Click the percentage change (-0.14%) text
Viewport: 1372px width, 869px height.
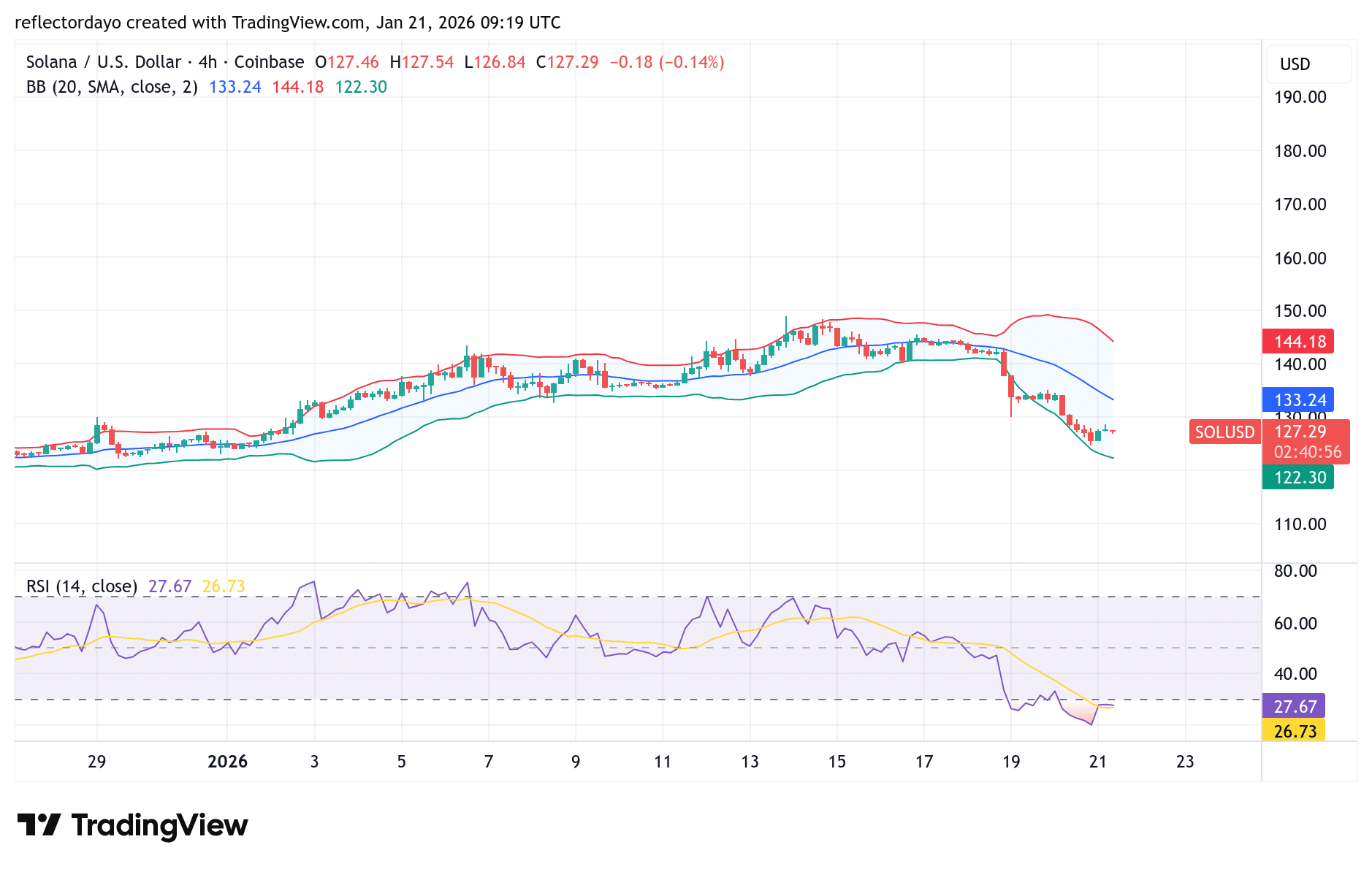[689, 62]
